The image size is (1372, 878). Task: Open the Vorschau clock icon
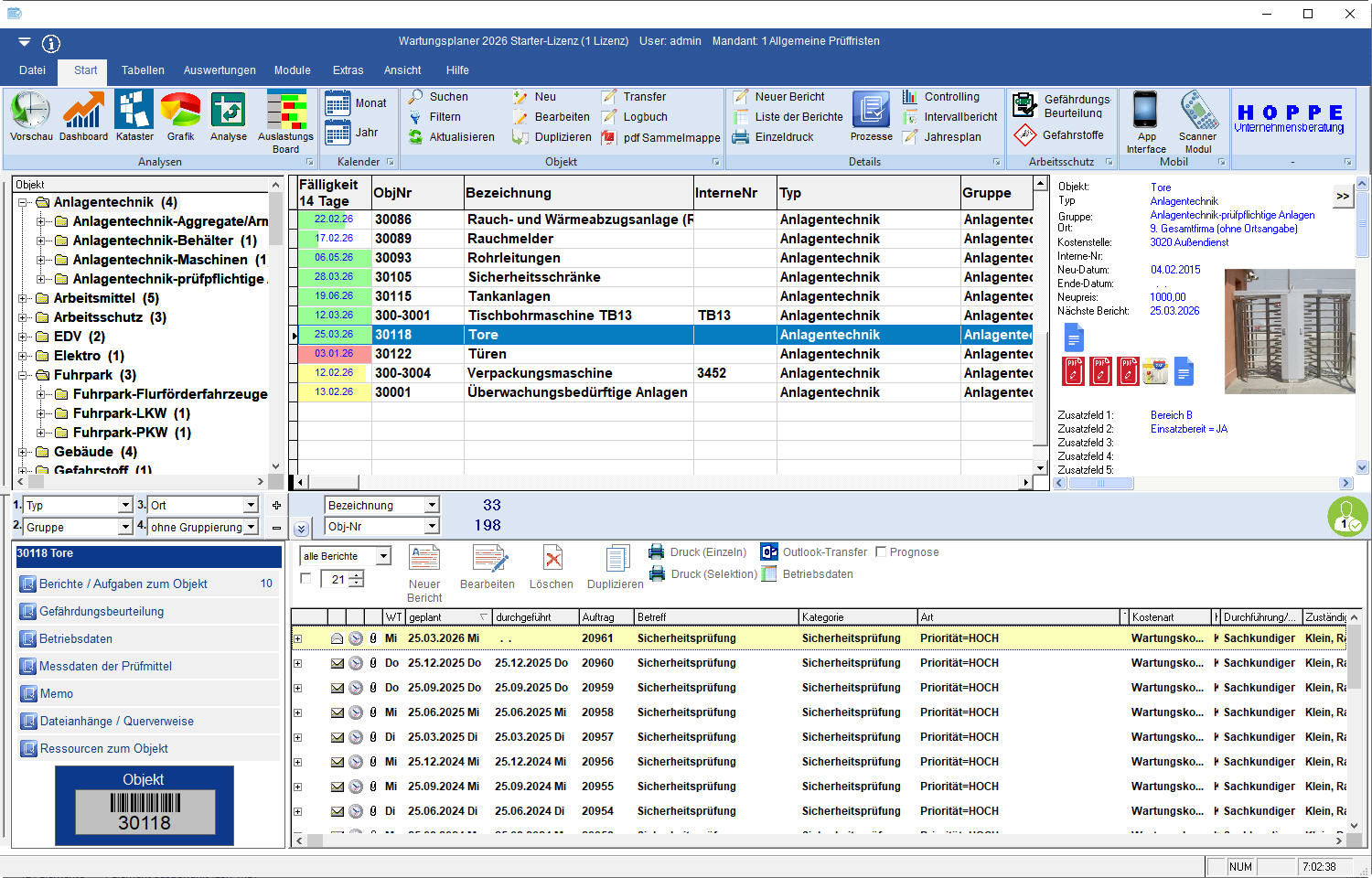click(30, 112)
